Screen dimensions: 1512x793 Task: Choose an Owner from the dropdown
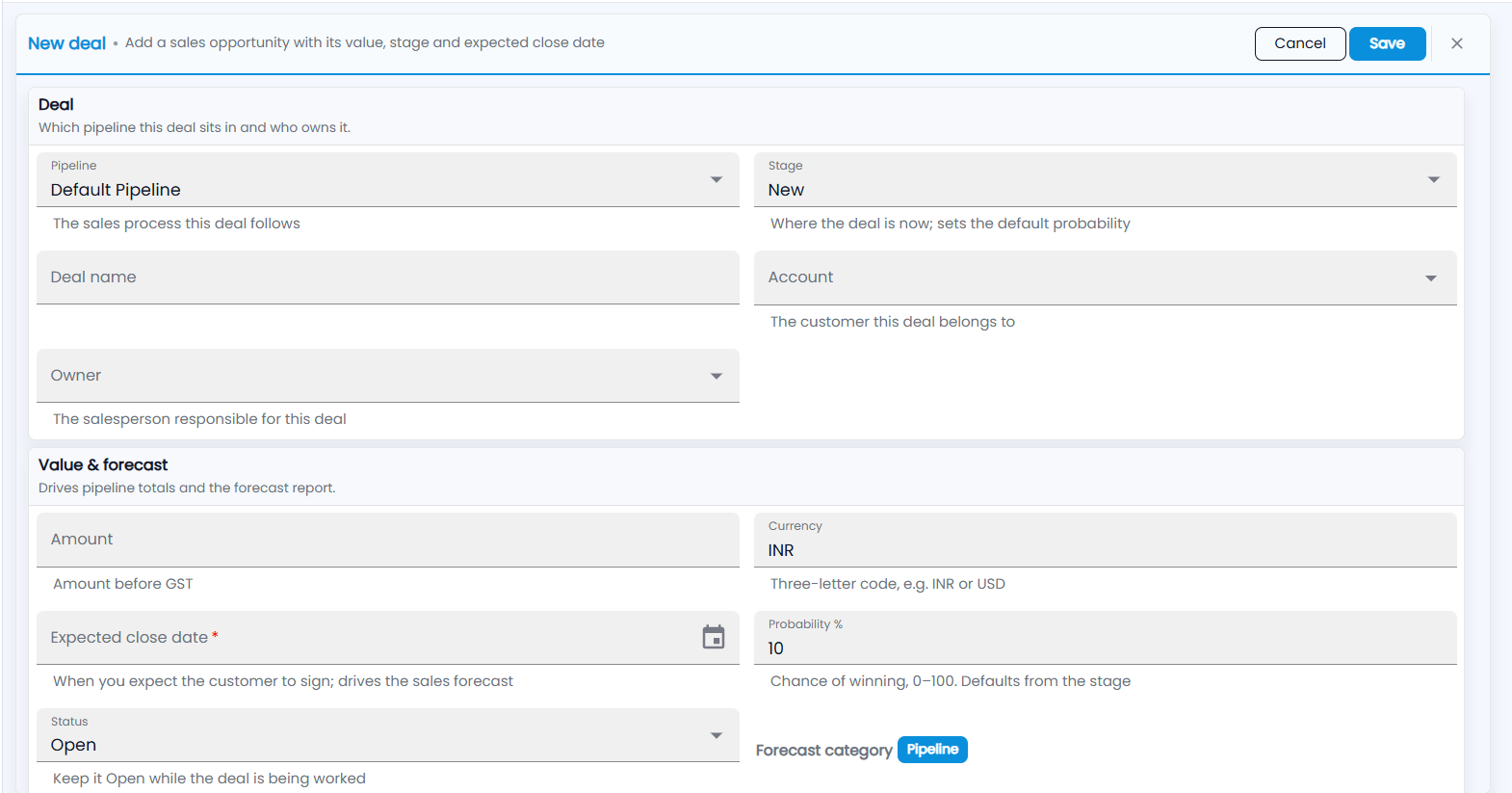(388, 376)
